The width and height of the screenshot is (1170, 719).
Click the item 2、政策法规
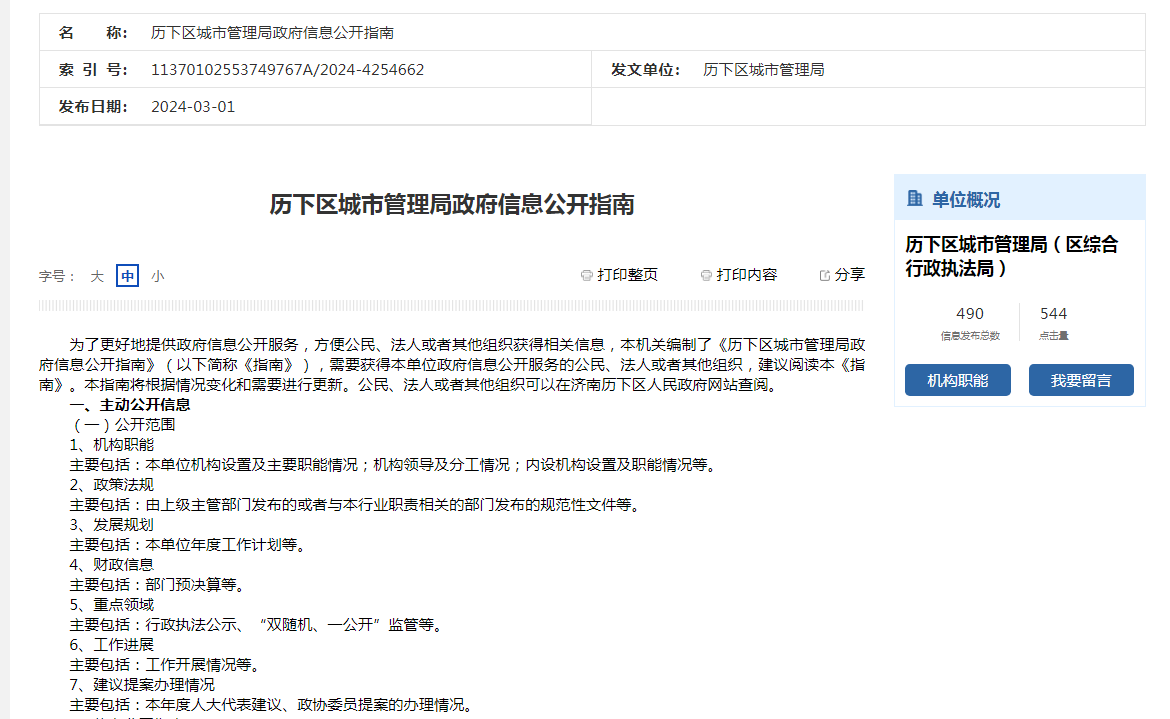pos(112,485)
